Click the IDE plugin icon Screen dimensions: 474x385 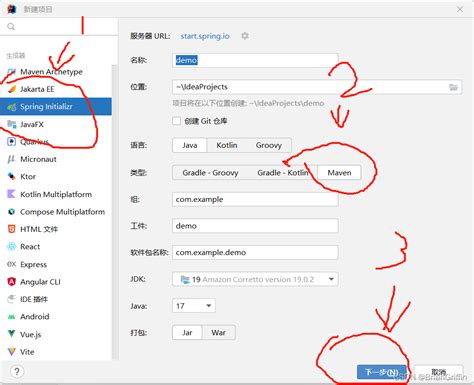click(12, 299)
